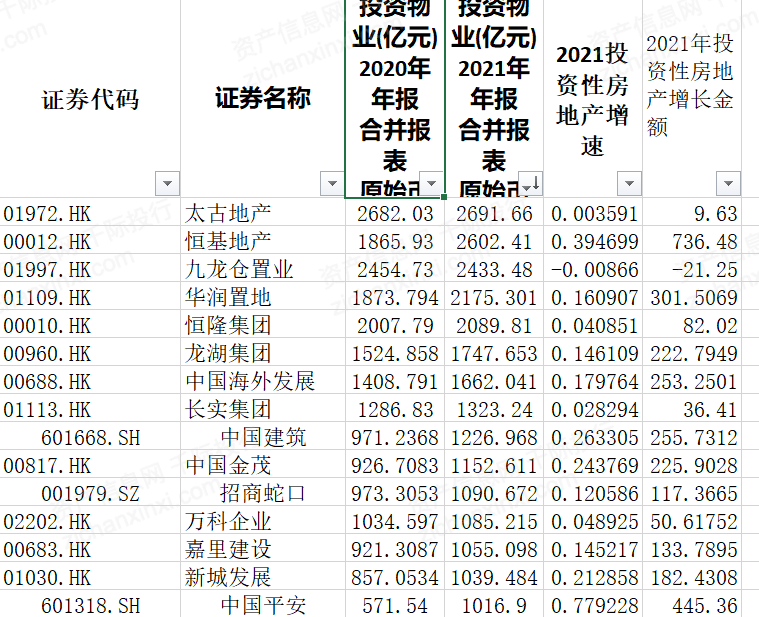Select cell 华润置地
The height and width of the screenshot is (617, 759).
click(x=263, y=296)
